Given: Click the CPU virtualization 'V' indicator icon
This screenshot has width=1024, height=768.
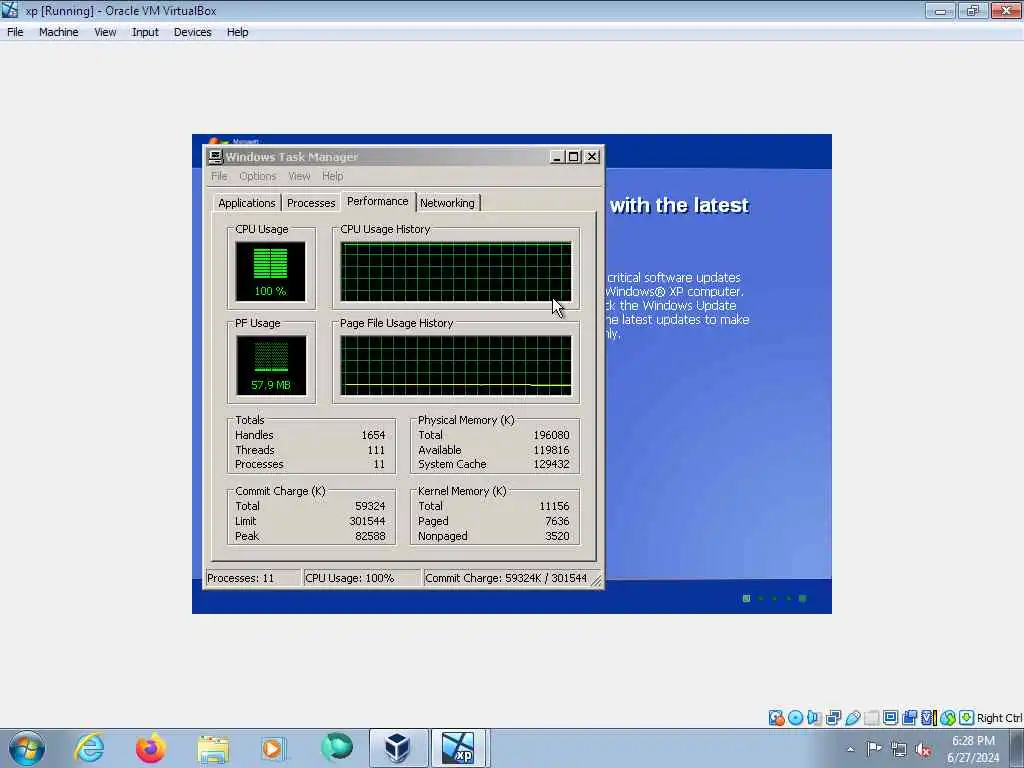Looking at the screenshot, I should click(x=926, y=718).
